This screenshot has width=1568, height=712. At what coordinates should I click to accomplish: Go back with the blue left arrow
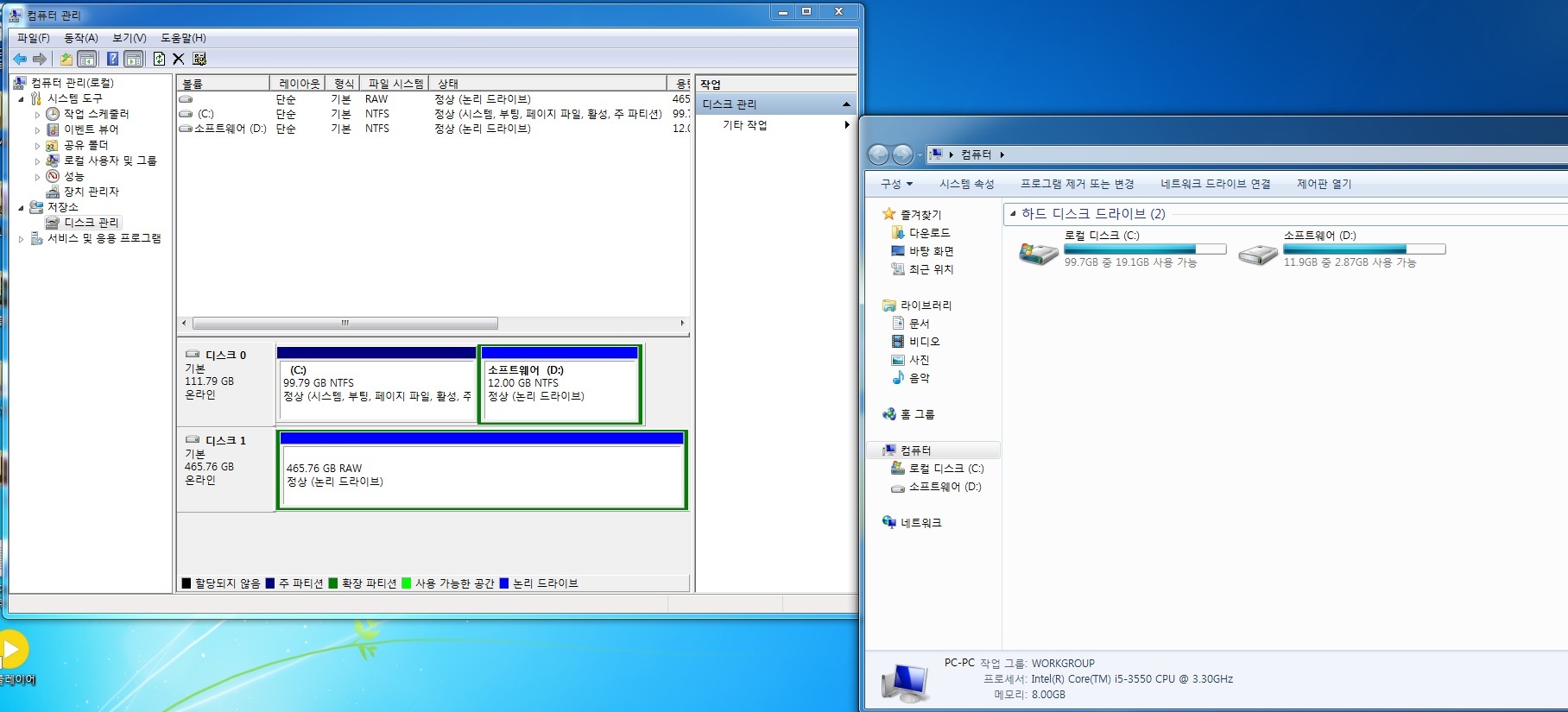click(20, 59)
